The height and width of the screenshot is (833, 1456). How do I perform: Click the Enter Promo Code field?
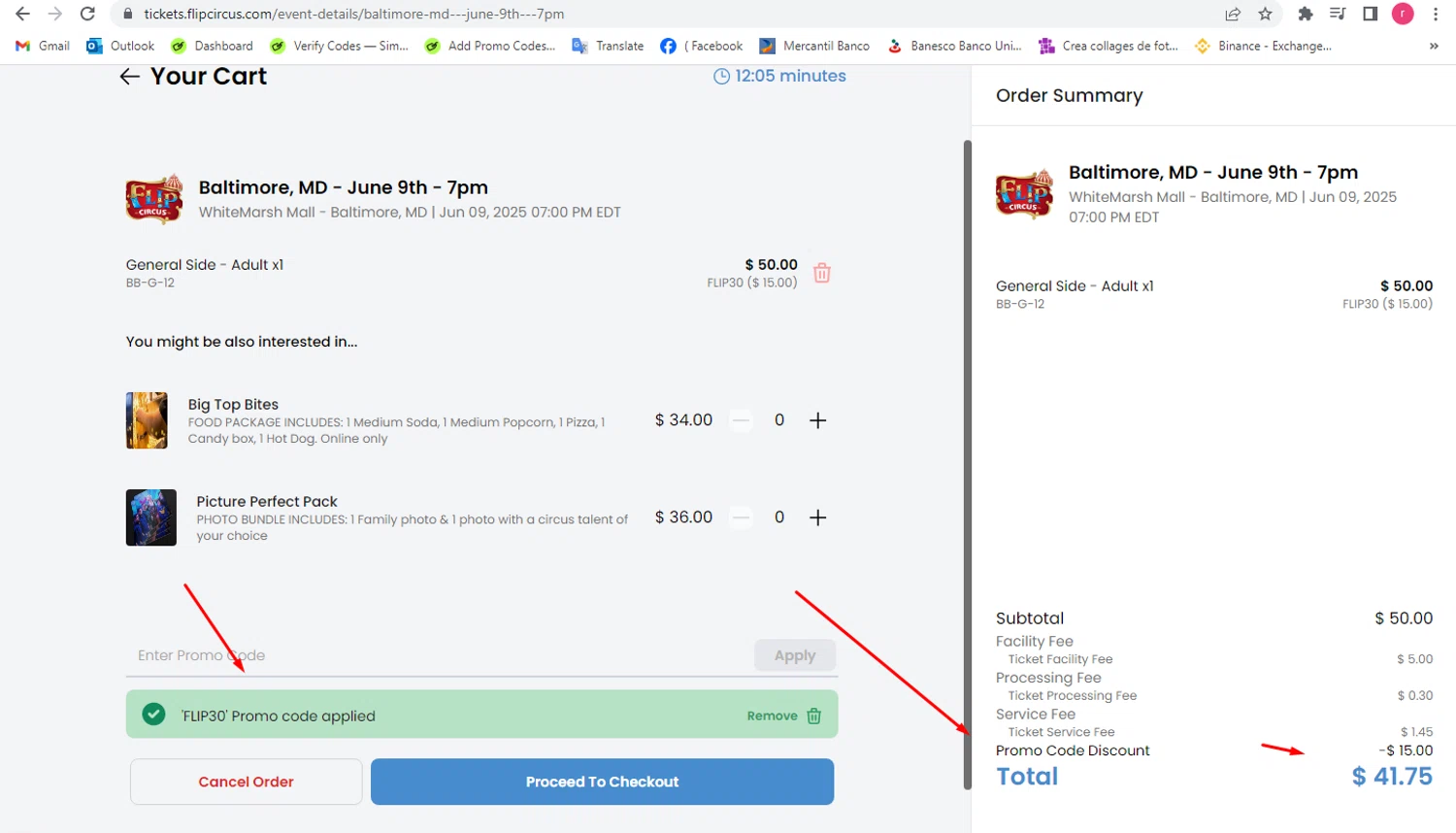click(x=440, y=655)
